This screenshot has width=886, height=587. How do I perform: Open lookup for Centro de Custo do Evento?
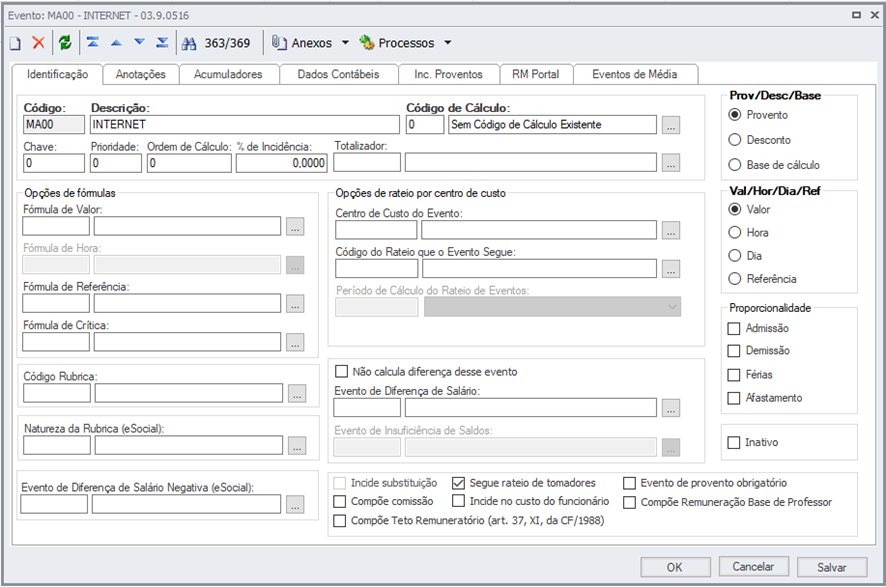point(671,230)
